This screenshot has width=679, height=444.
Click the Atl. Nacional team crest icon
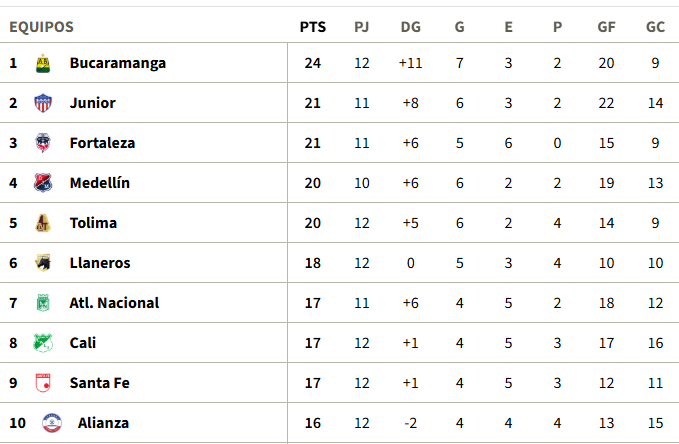[43, 303]
